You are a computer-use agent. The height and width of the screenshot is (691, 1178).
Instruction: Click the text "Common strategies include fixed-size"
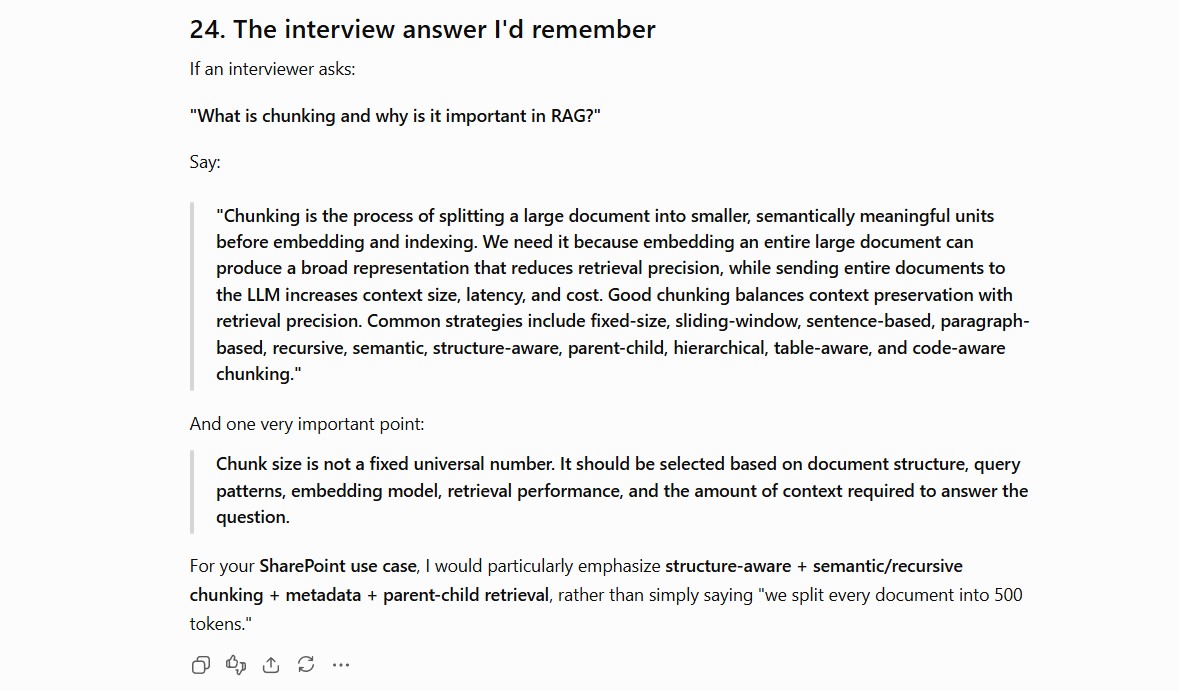point(517,321)
